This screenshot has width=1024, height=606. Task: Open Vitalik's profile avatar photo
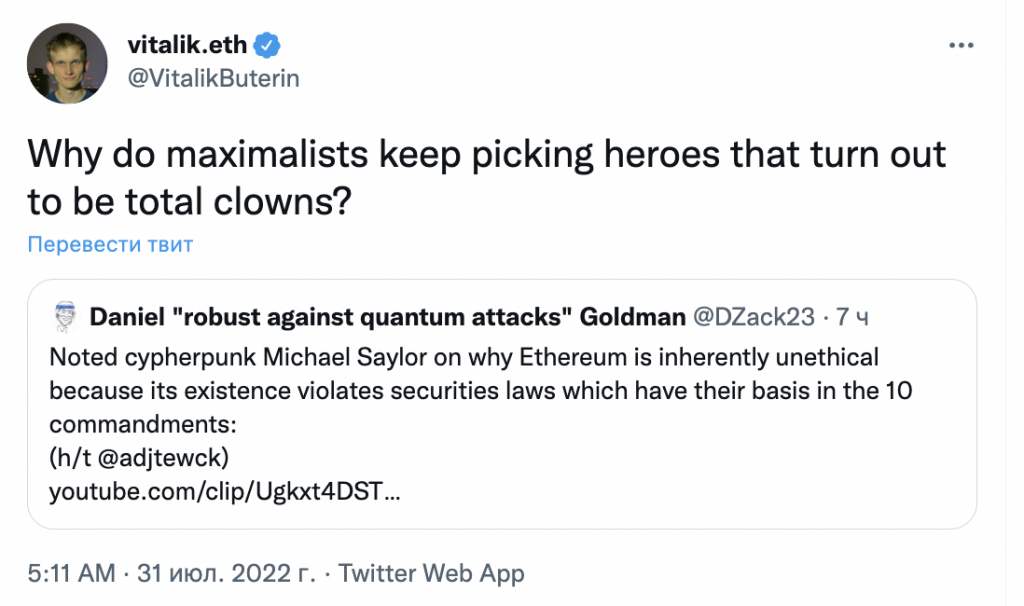pos(67,63)
